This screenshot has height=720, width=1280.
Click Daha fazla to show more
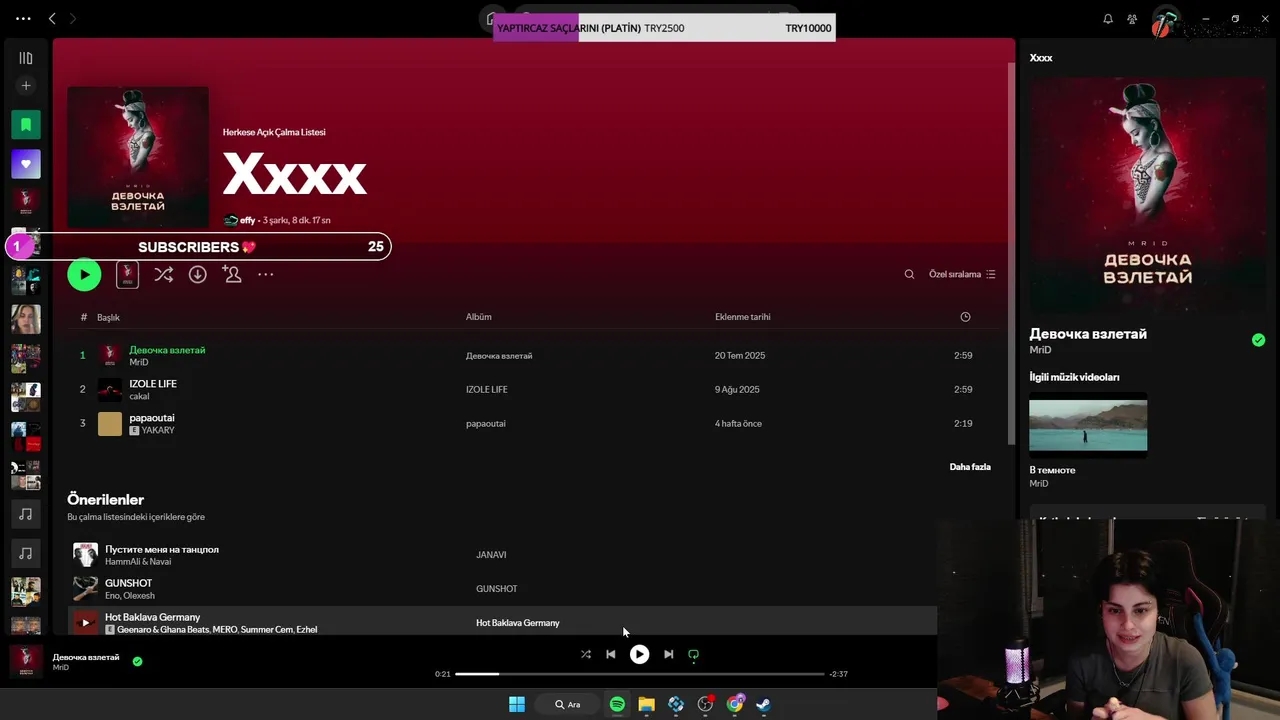coord(970,467)
